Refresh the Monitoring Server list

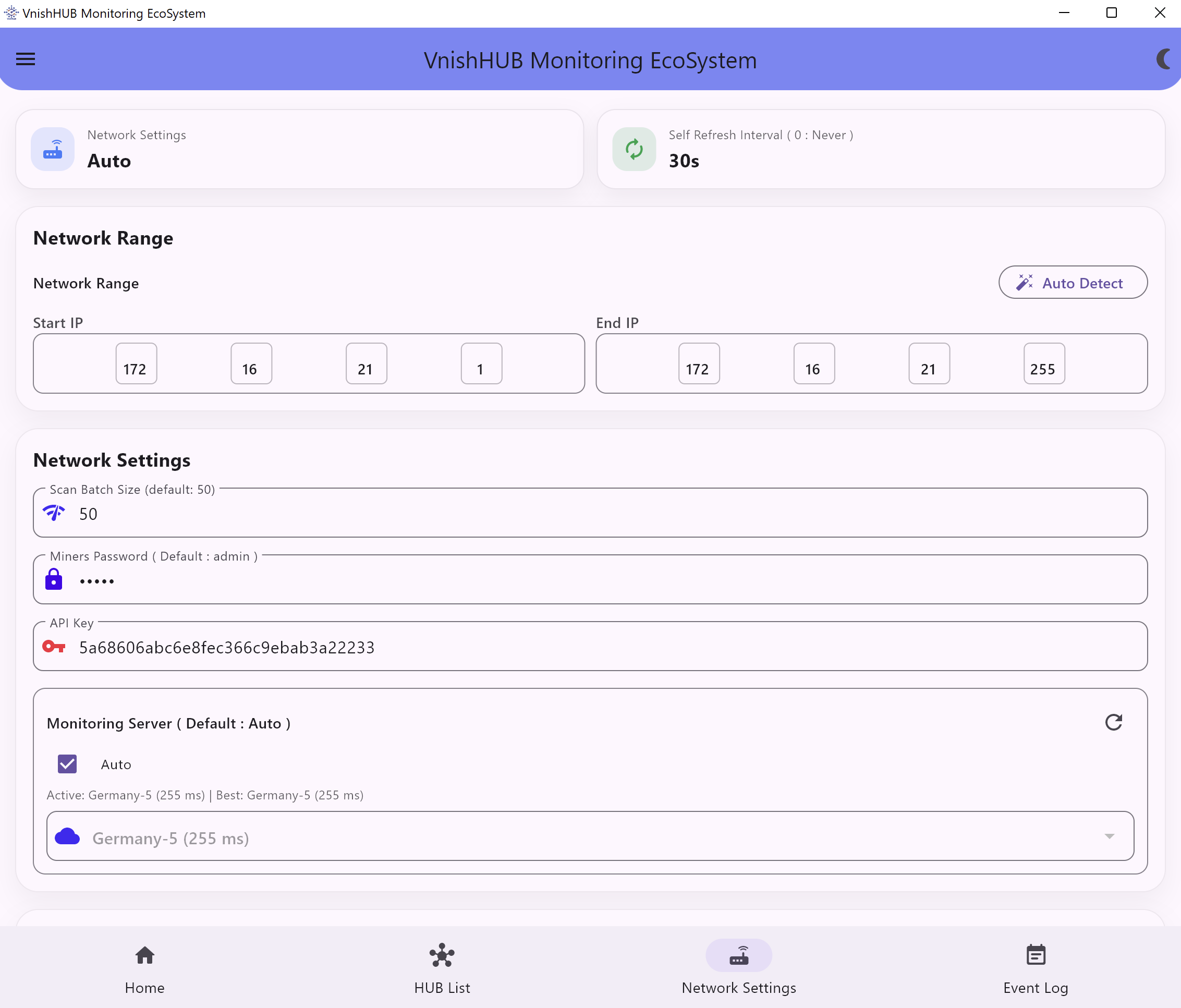click(x=1113, y=722)
